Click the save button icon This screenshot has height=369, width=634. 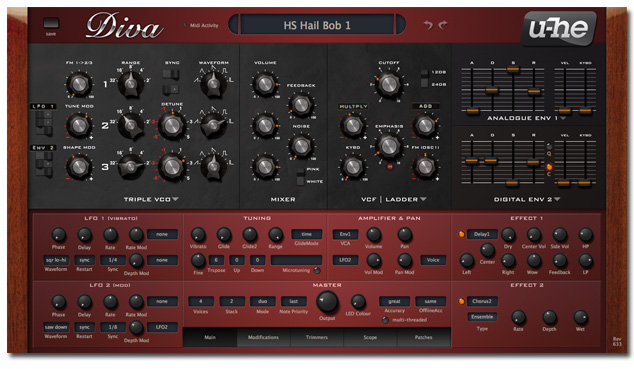tap(51, 23)
